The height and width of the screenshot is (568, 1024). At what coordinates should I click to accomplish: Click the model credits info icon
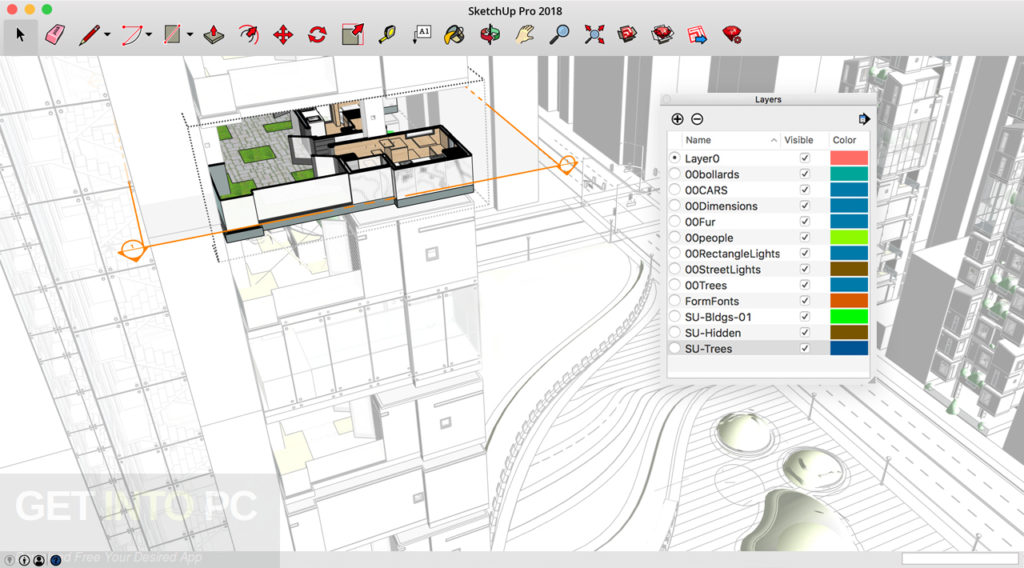24,560
